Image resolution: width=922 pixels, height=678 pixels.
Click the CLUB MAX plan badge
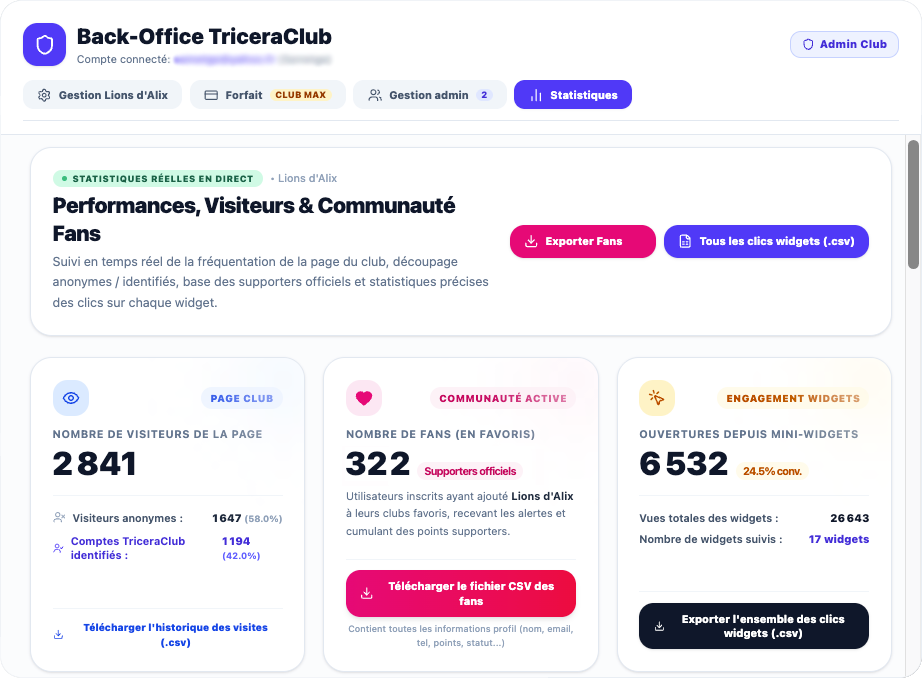300,95
